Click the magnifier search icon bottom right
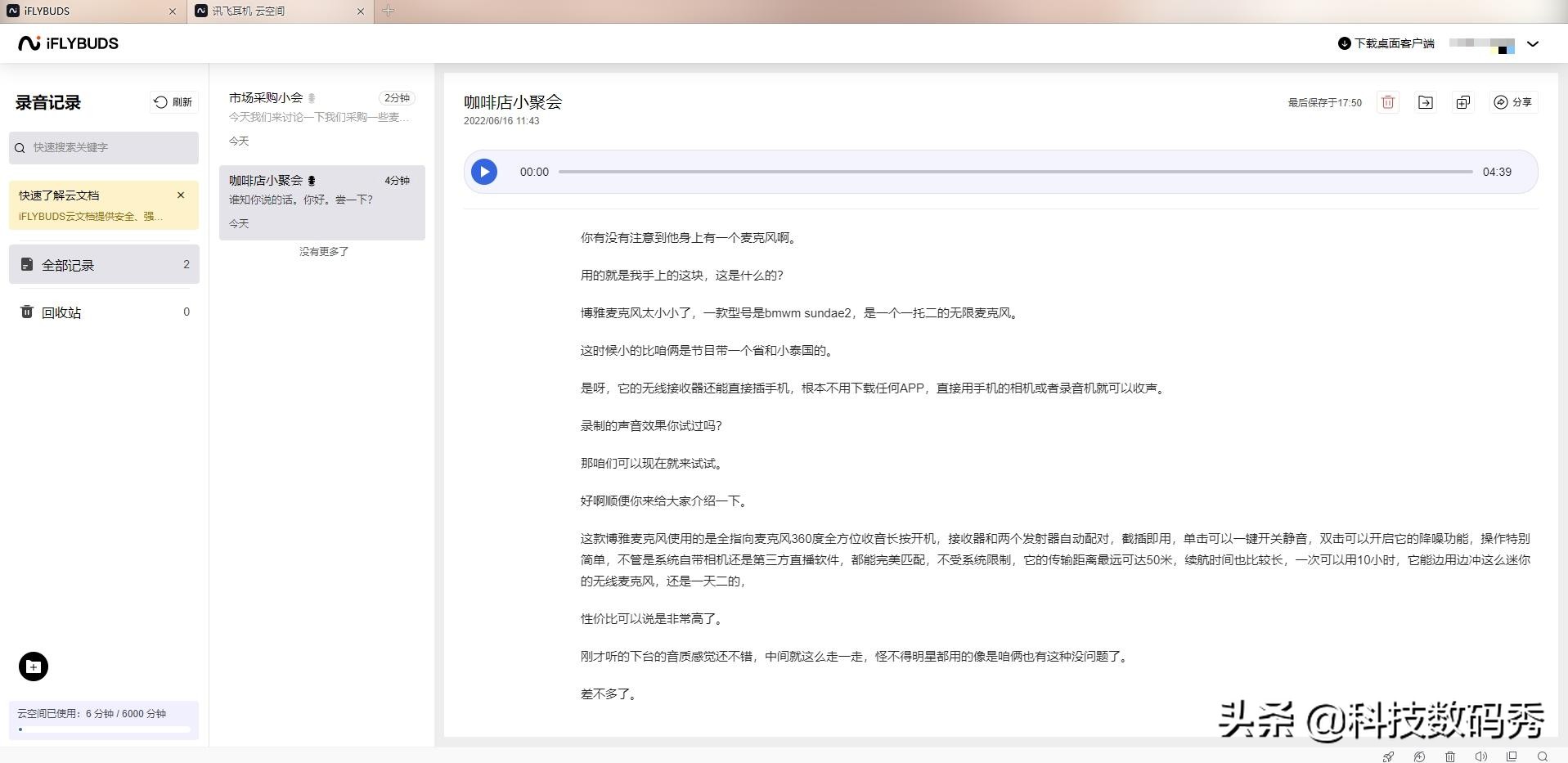Screen dimensions: 1568x763 [x=1543, y=756]
